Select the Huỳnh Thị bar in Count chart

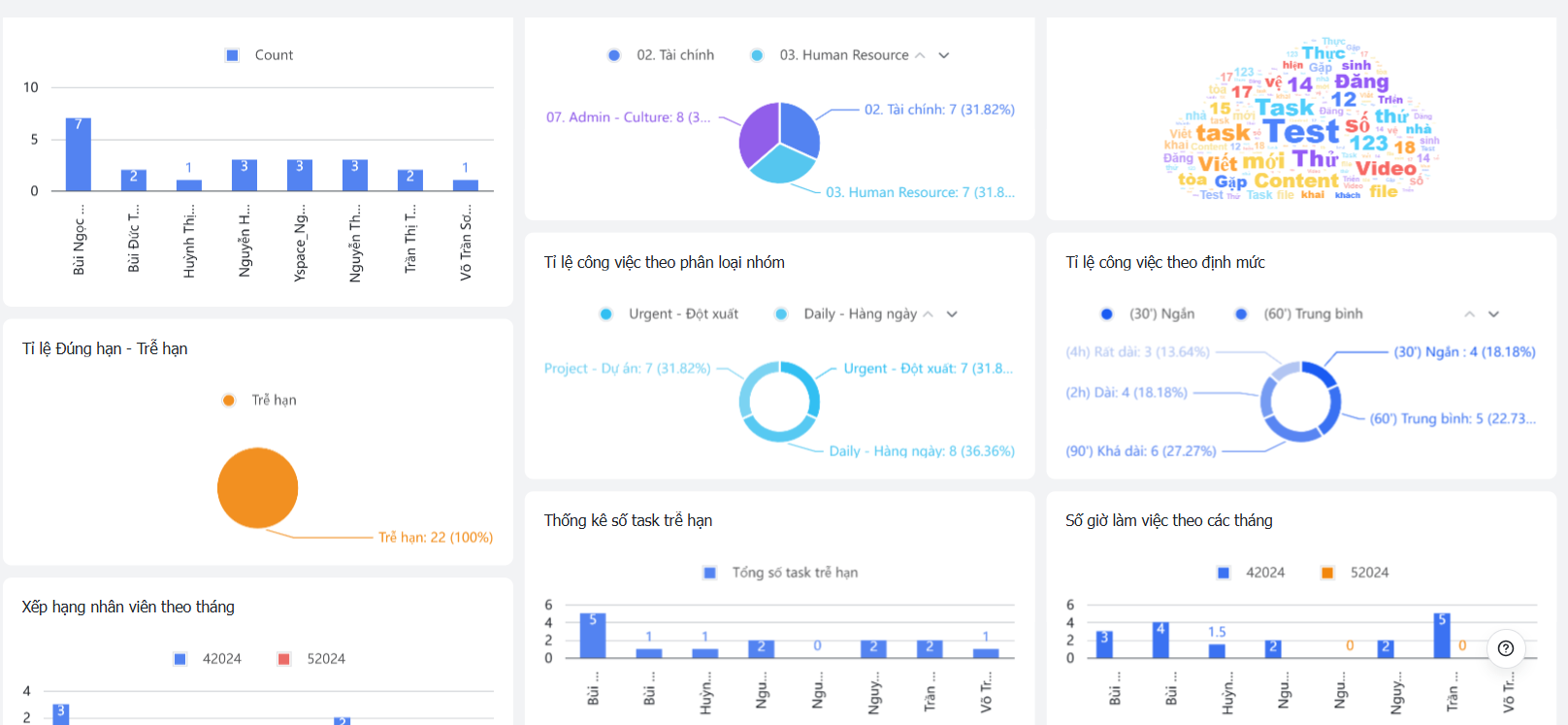(x=189, y=185)
